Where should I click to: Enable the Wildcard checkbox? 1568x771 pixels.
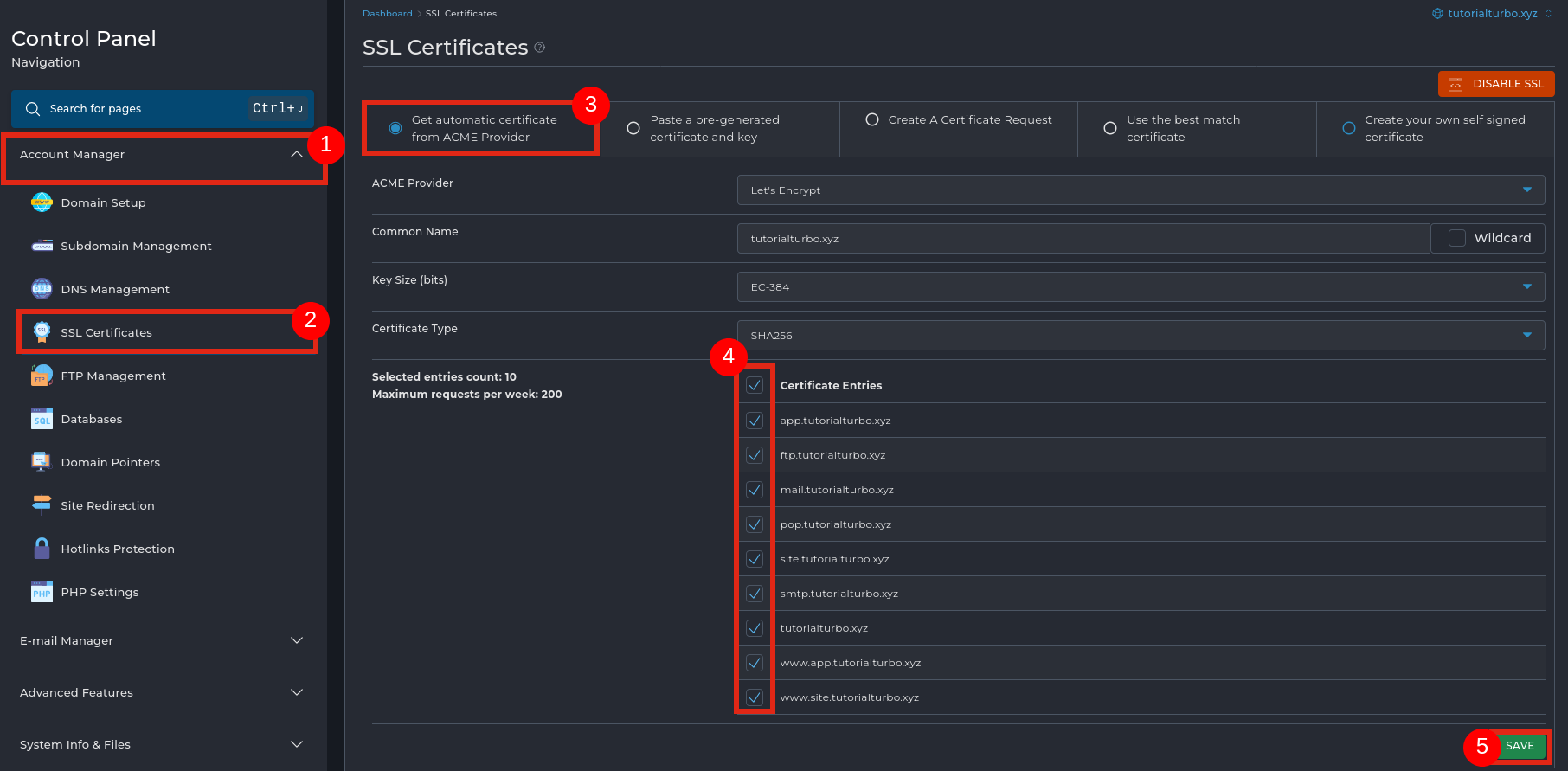point(1457,238)
